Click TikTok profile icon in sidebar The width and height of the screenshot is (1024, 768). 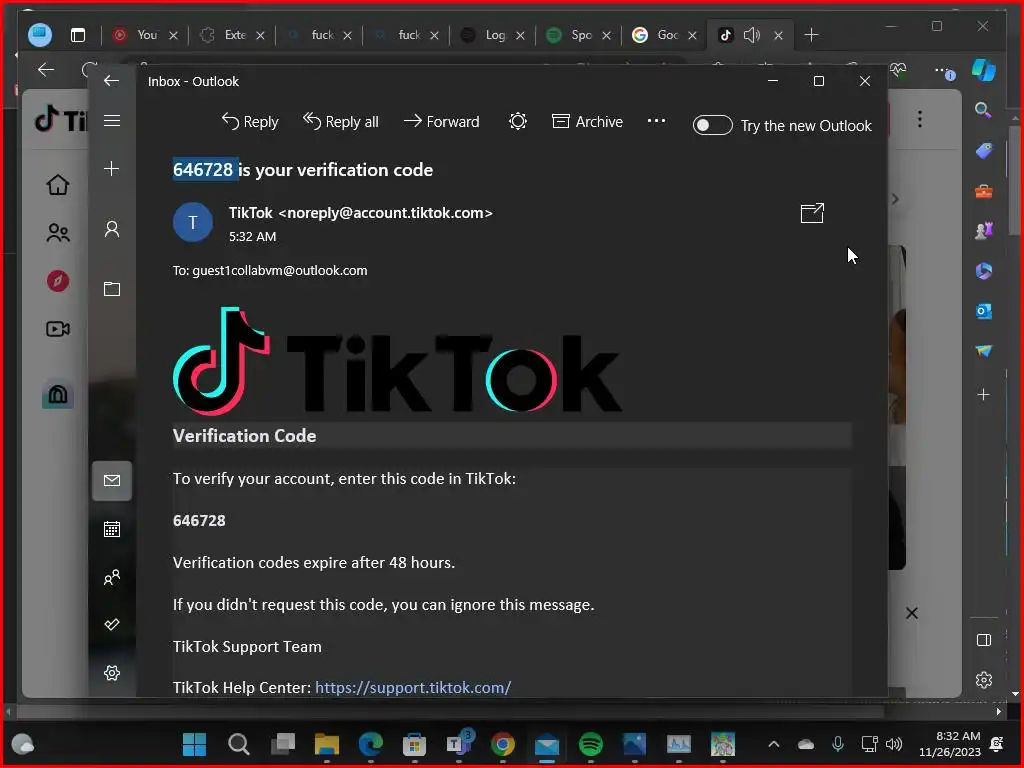57,394
